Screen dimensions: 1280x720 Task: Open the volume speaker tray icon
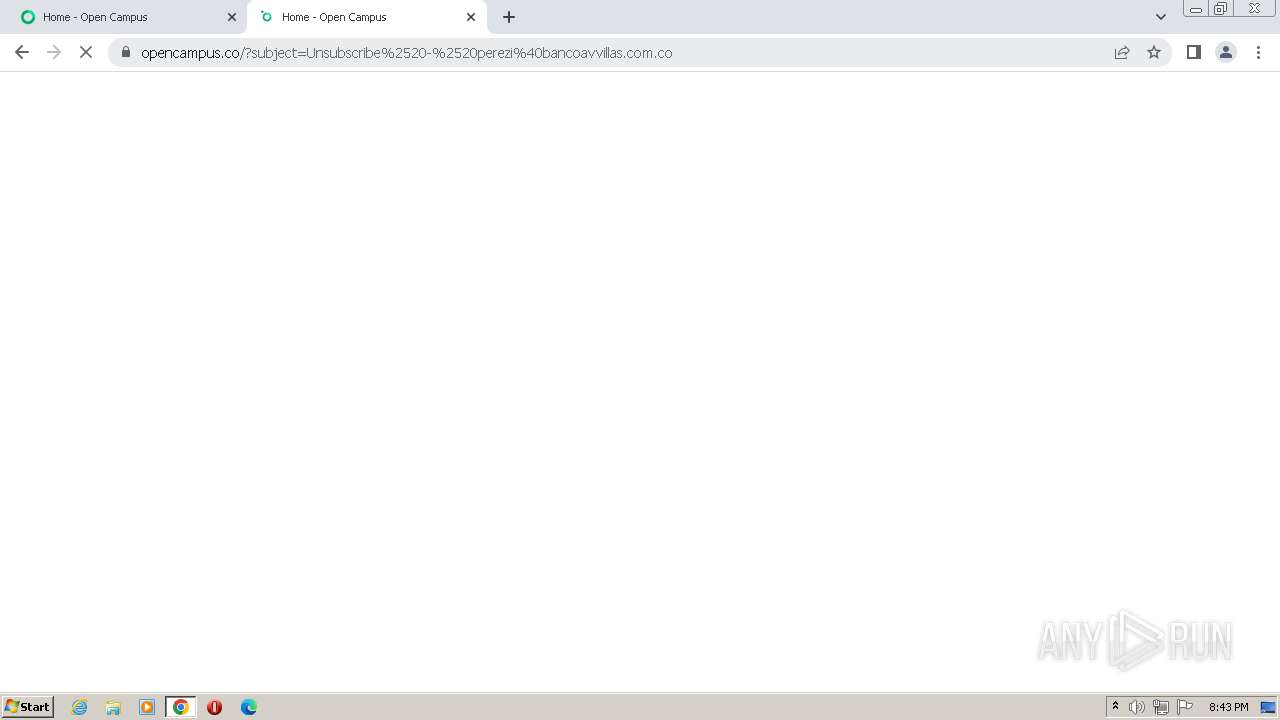1137,707
